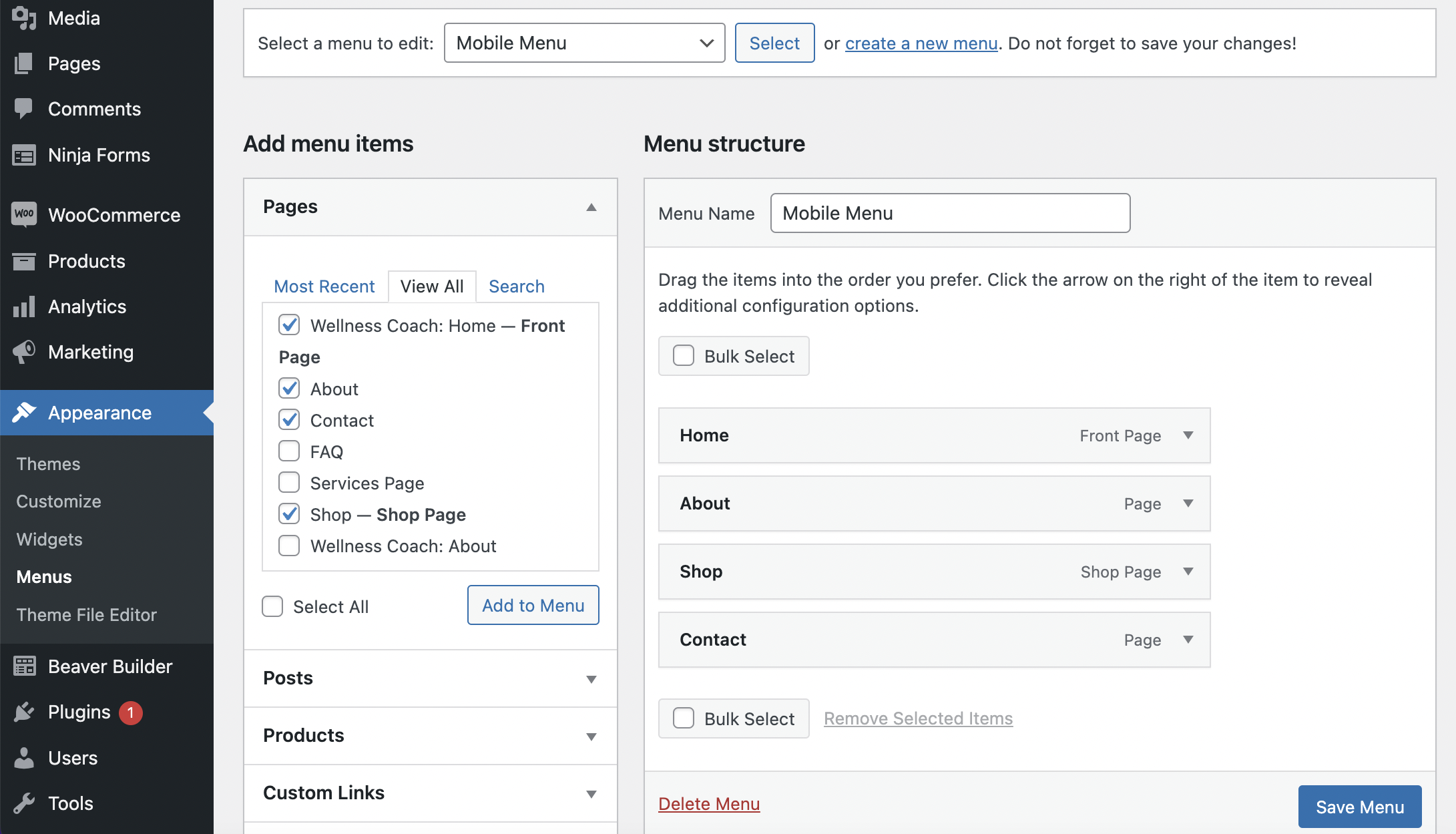
Task: Click the WooCommerce icon in sidebar
Action: coord(24,214)
